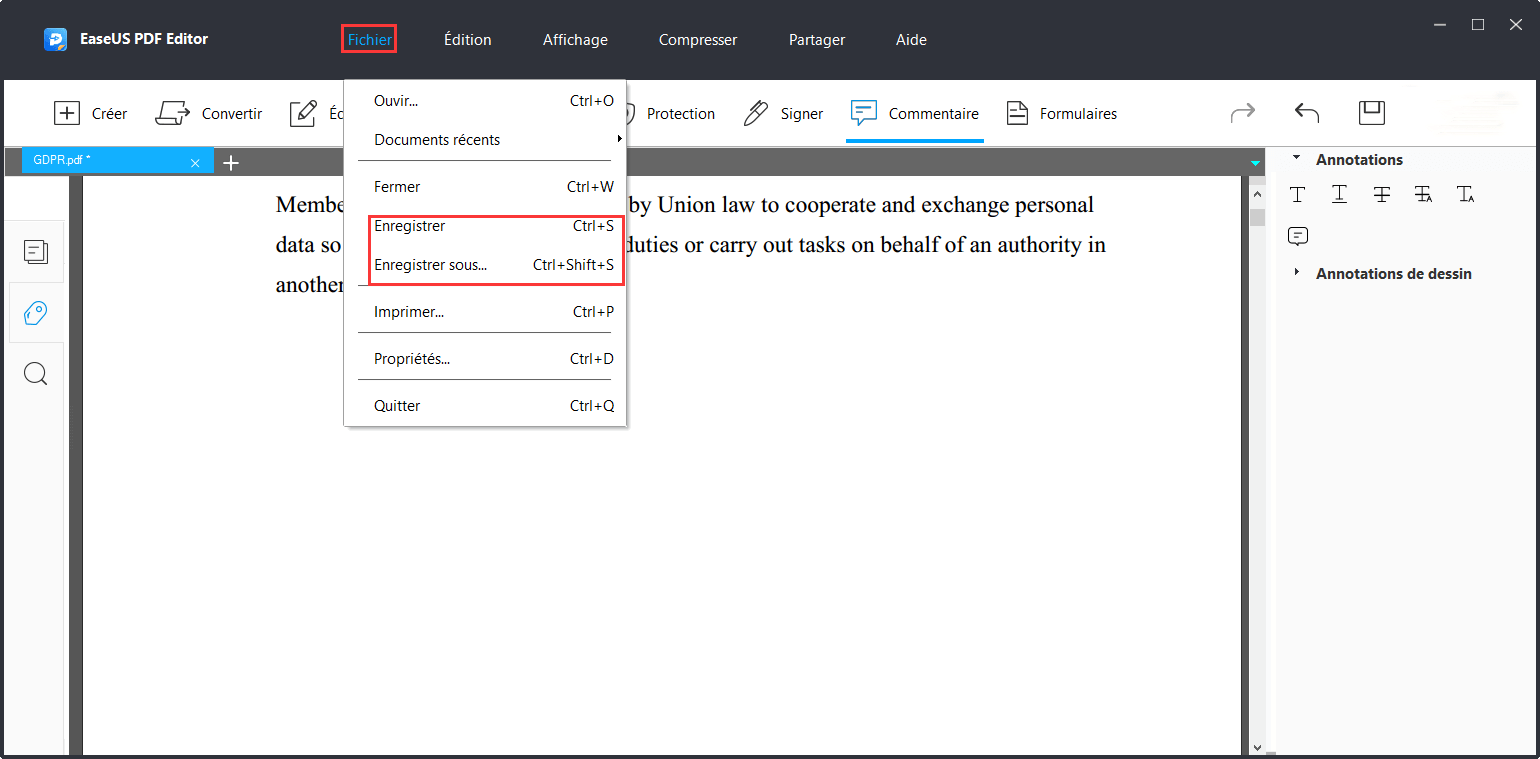1540x759 pixels.
Task: Open the Convertir tool
Action: click(x=208, y=113)
